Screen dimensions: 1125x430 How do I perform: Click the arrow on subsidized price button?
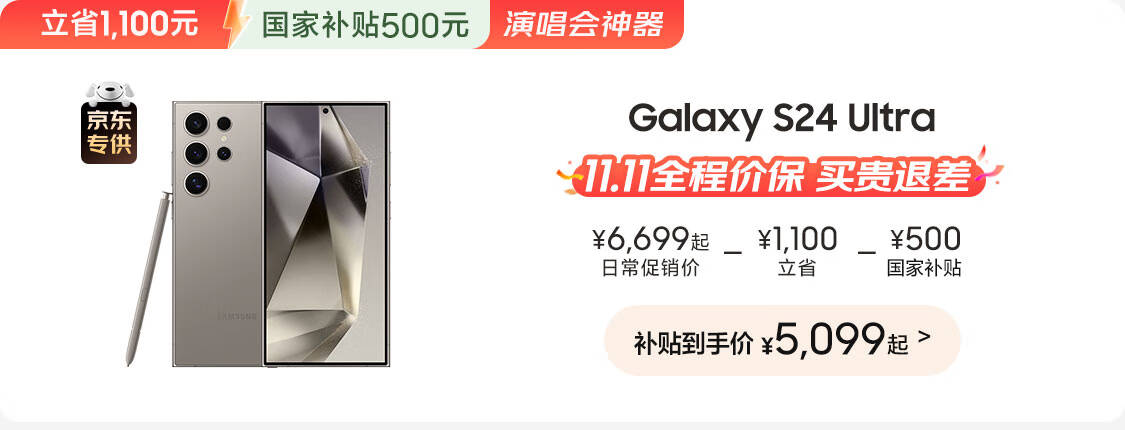click(924, 335)
